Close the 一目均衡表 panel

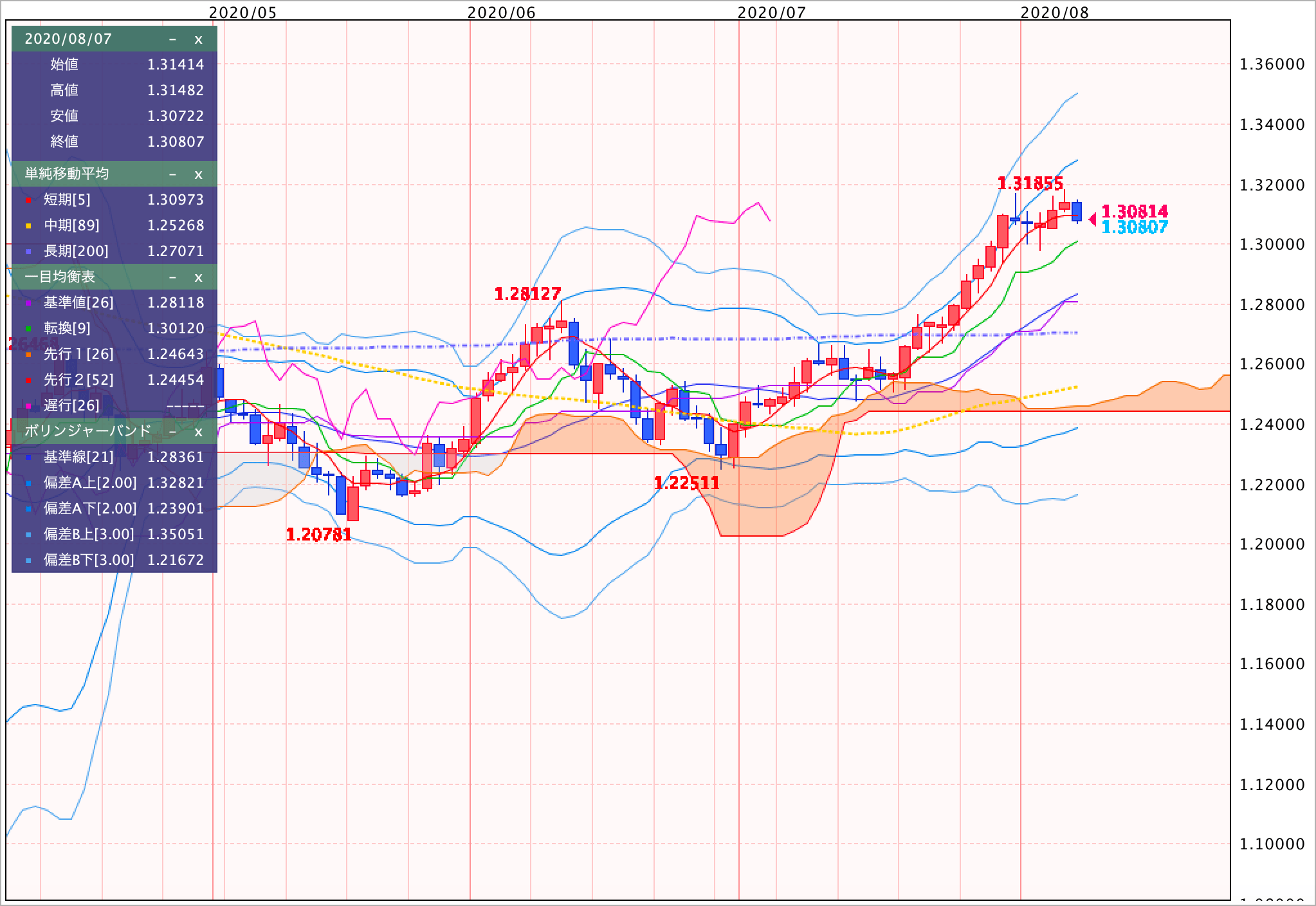[198, 277]
